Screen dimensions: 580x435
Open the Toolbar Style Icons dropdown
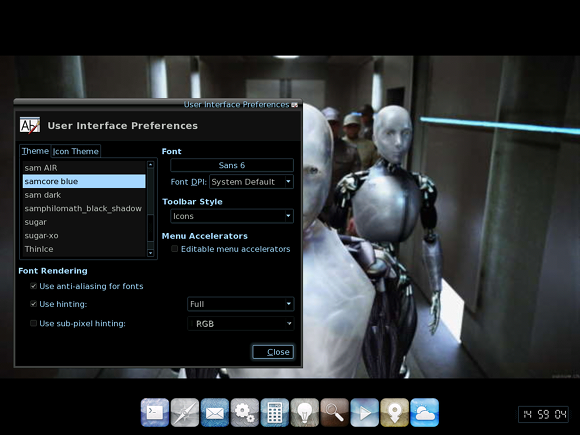point(232,216)
